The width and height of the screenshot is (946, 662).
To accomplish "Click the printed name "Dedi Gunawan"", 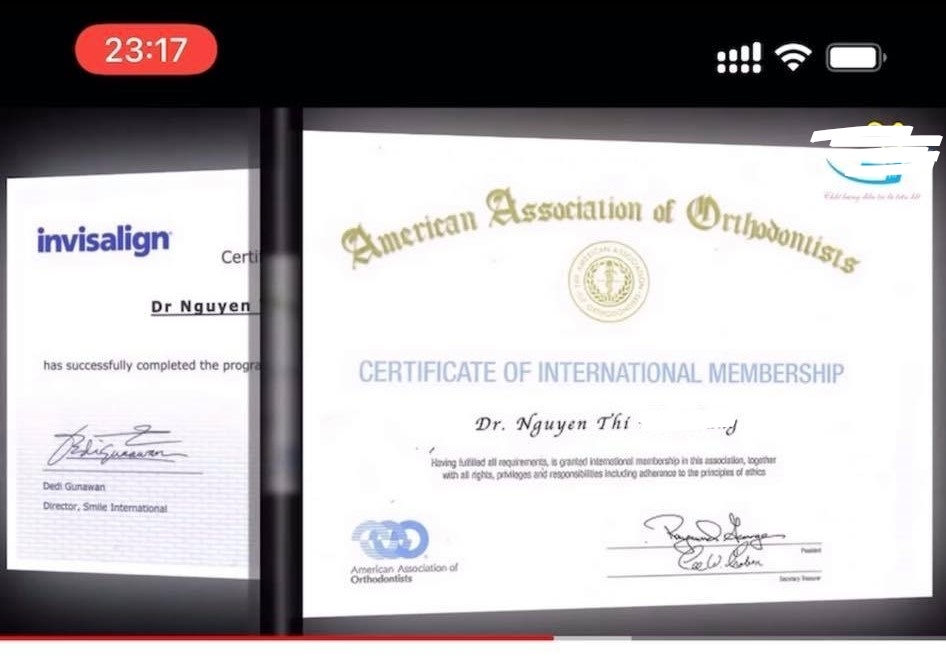I will tap(74, 486).
